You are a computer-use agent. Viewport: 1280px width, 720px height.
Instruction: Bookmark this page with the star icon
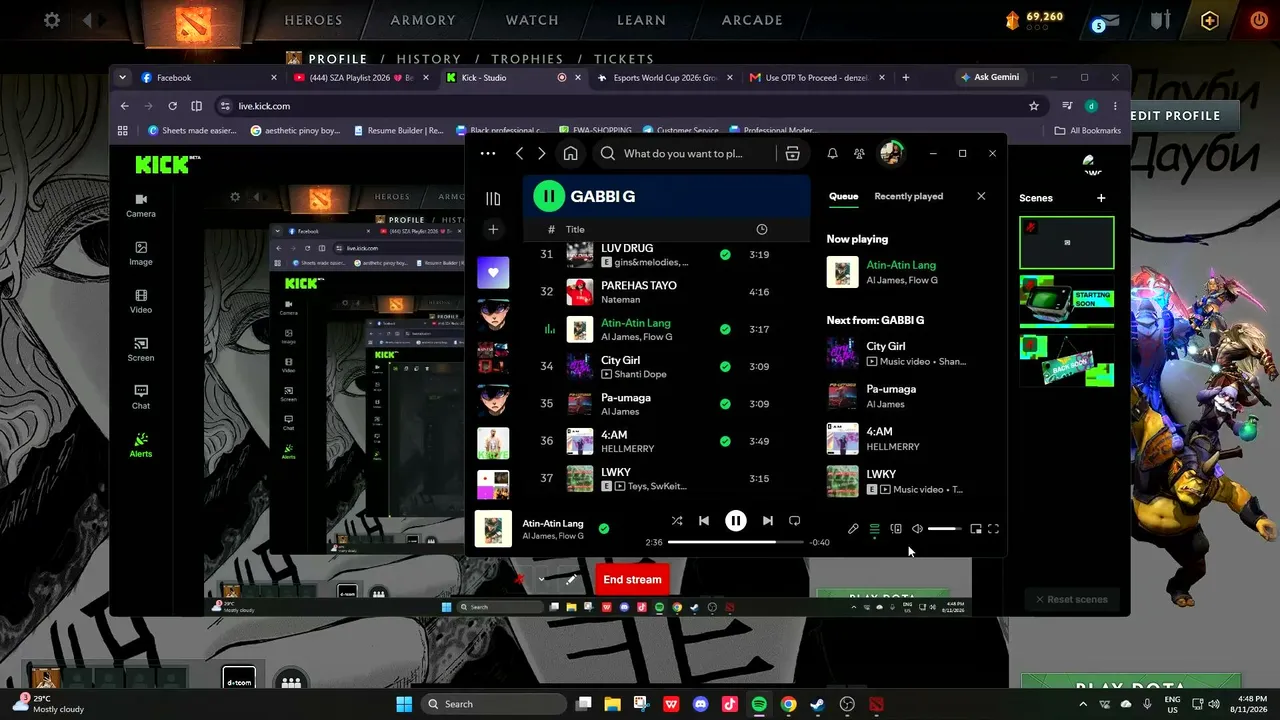[x=1034, y=106]
